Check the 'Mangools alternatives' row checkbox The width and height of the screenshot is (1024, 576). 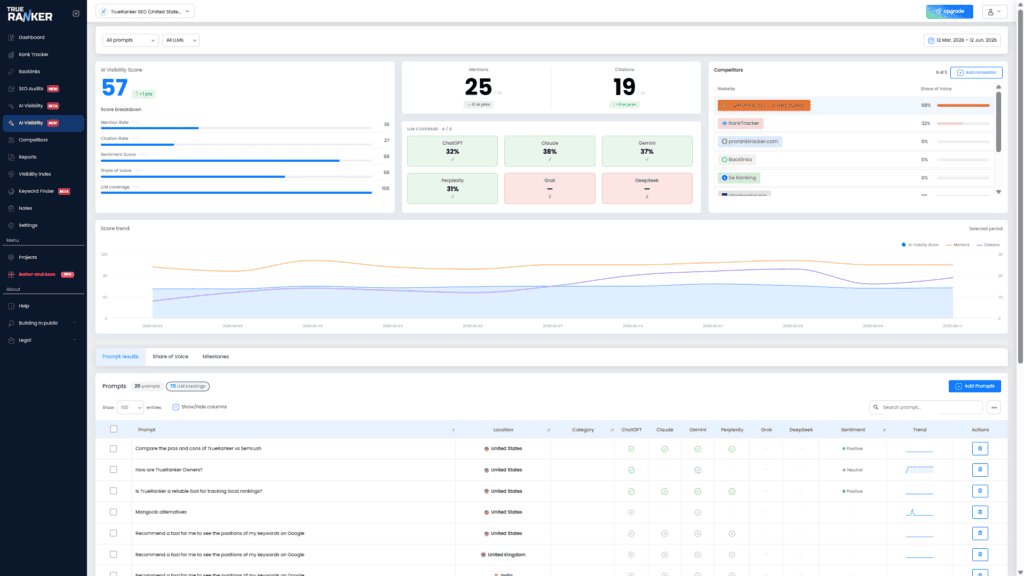pos(114,512)
